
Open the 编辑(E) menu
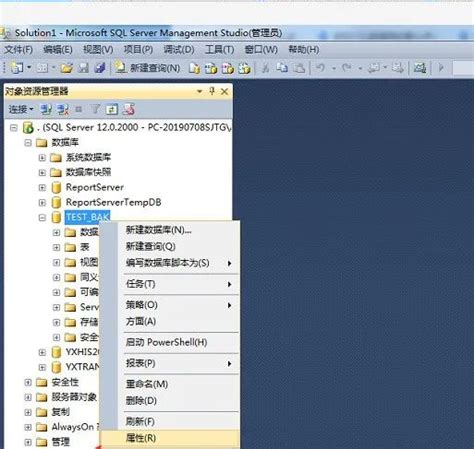click(x=58, y=50)
